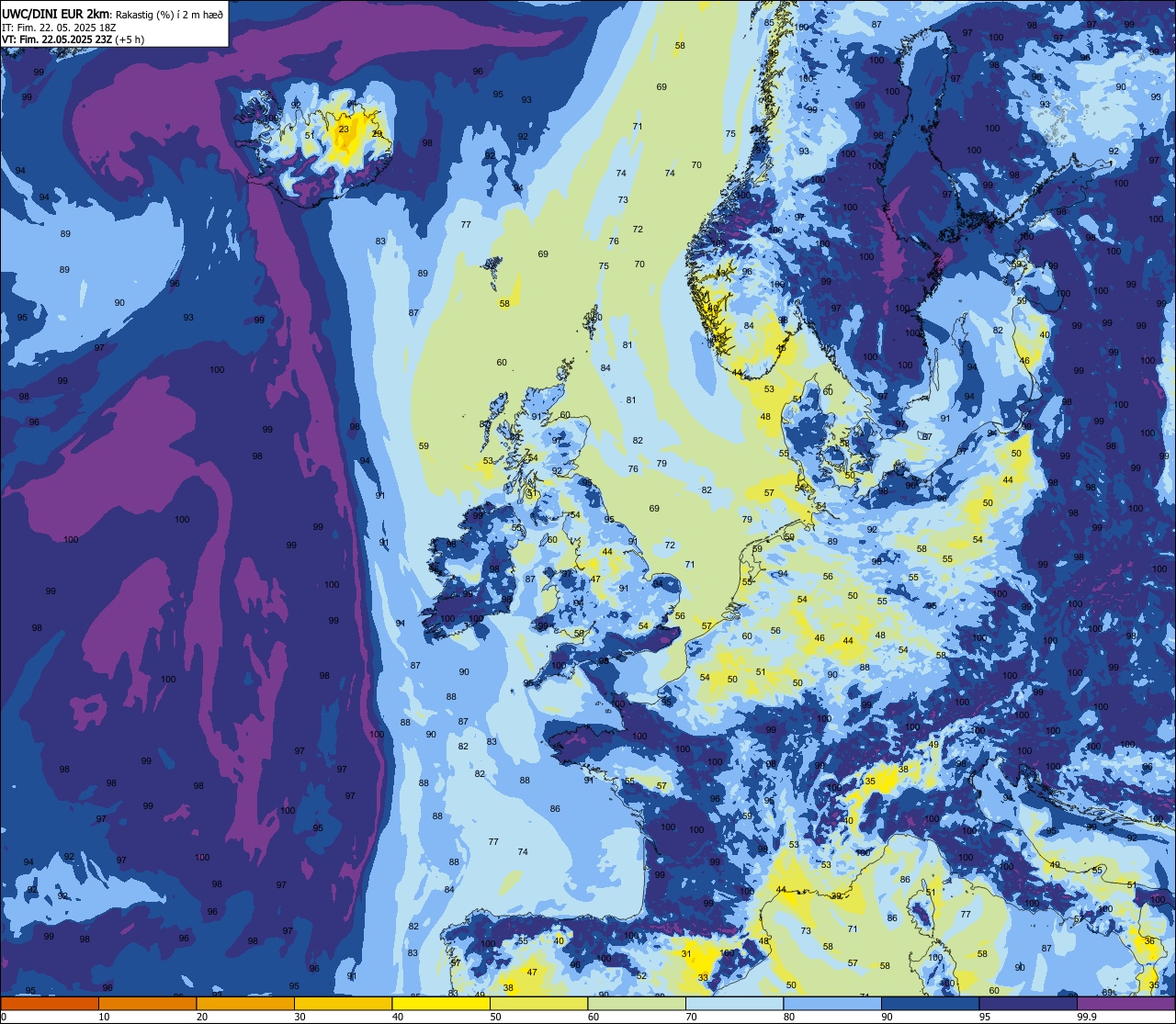Click the '20' legend scale label
Image resolution: width=1176 pixels, height=1024 pixels.
coord(201,1017)
